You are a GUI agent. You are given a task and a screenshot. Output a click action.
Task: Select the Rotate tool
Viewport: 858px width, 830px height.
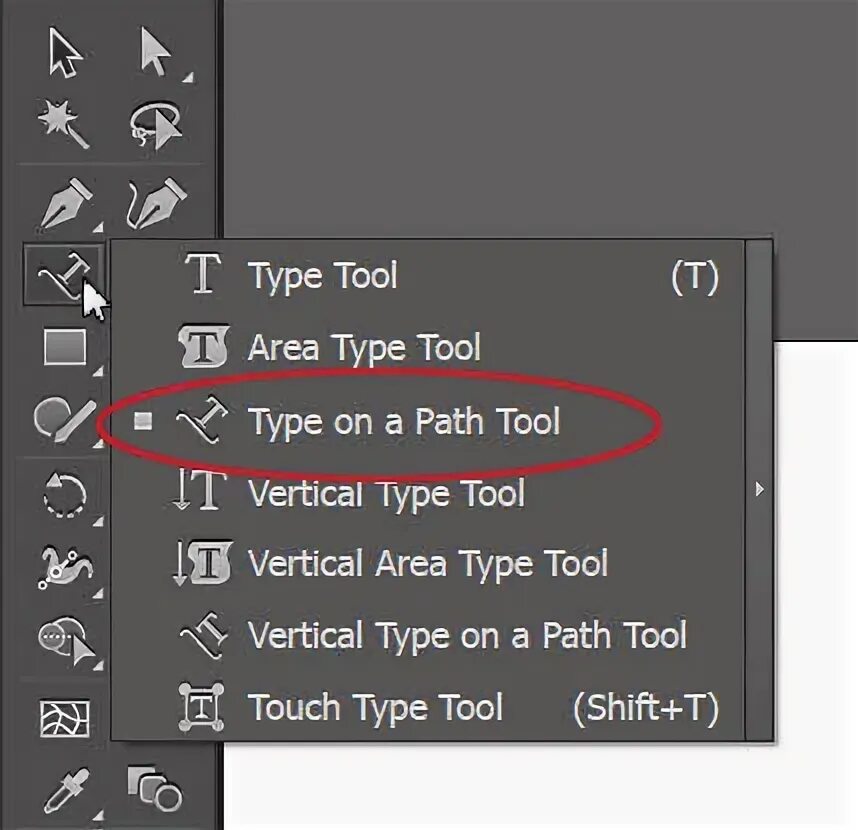[65, 495]
